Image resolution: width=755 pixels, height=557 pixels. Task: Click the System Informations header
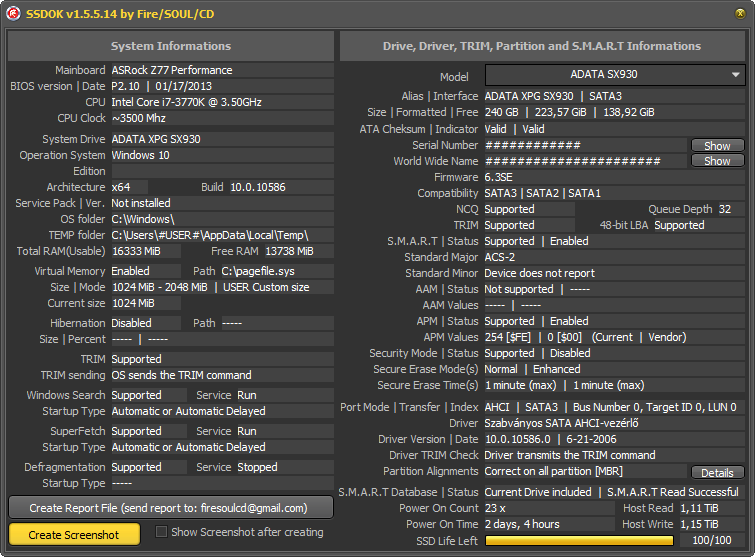tap(171, 46)
